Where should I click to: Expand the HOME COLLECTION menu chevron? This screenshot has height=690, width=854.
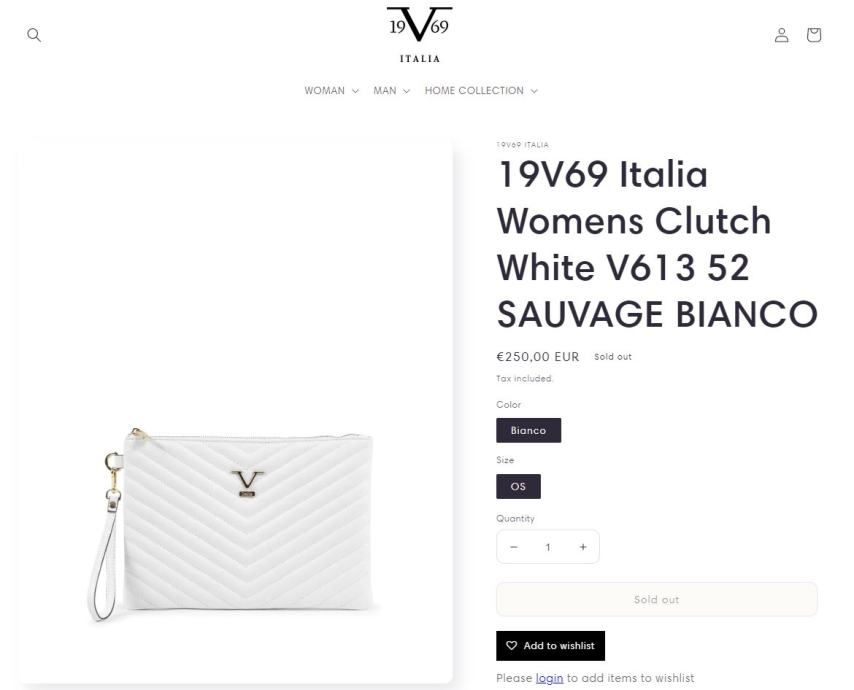534,91
